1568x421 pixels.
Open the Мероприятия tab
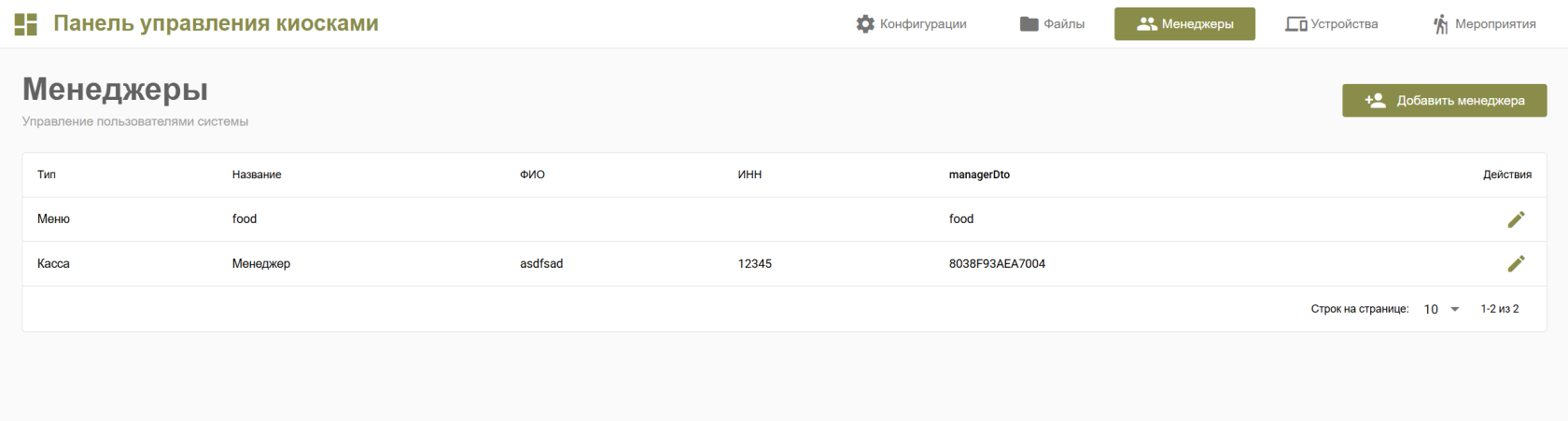pos(1484,24)
